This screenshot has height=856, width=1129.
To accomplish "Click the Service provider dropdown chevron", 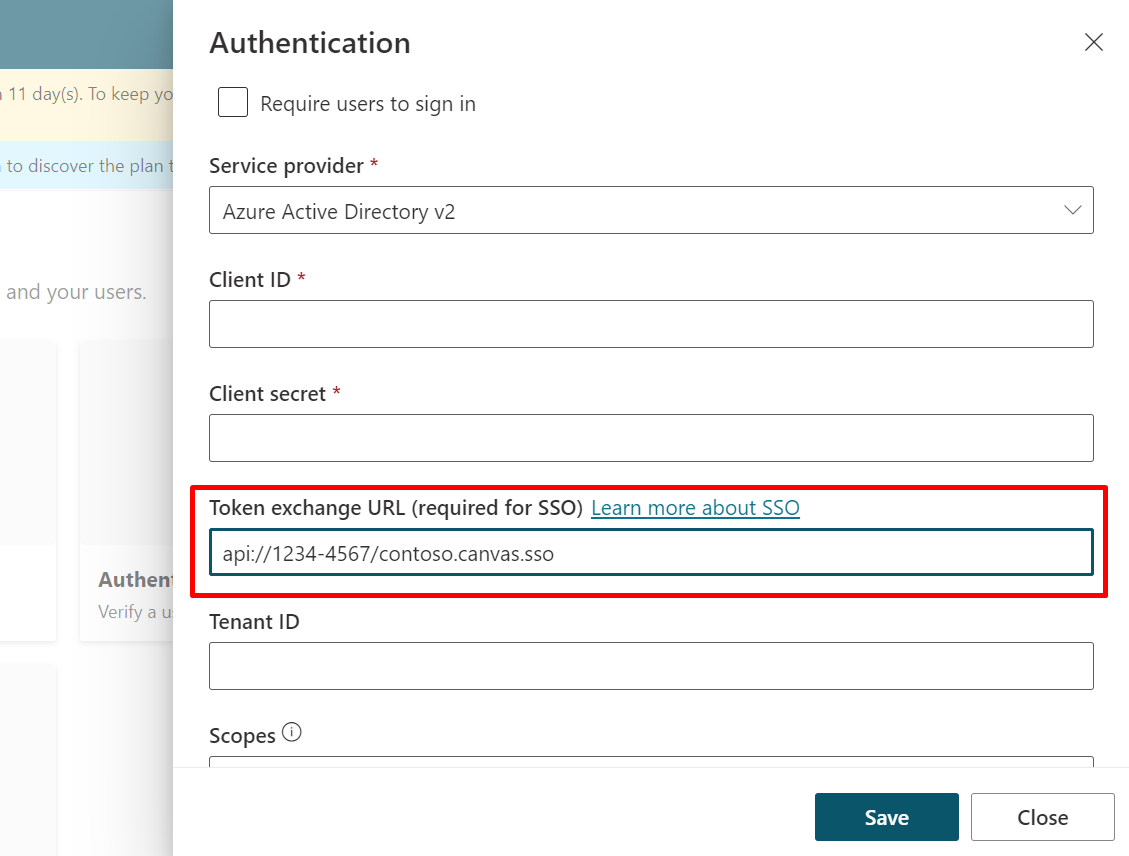I will coord(1072,210).
